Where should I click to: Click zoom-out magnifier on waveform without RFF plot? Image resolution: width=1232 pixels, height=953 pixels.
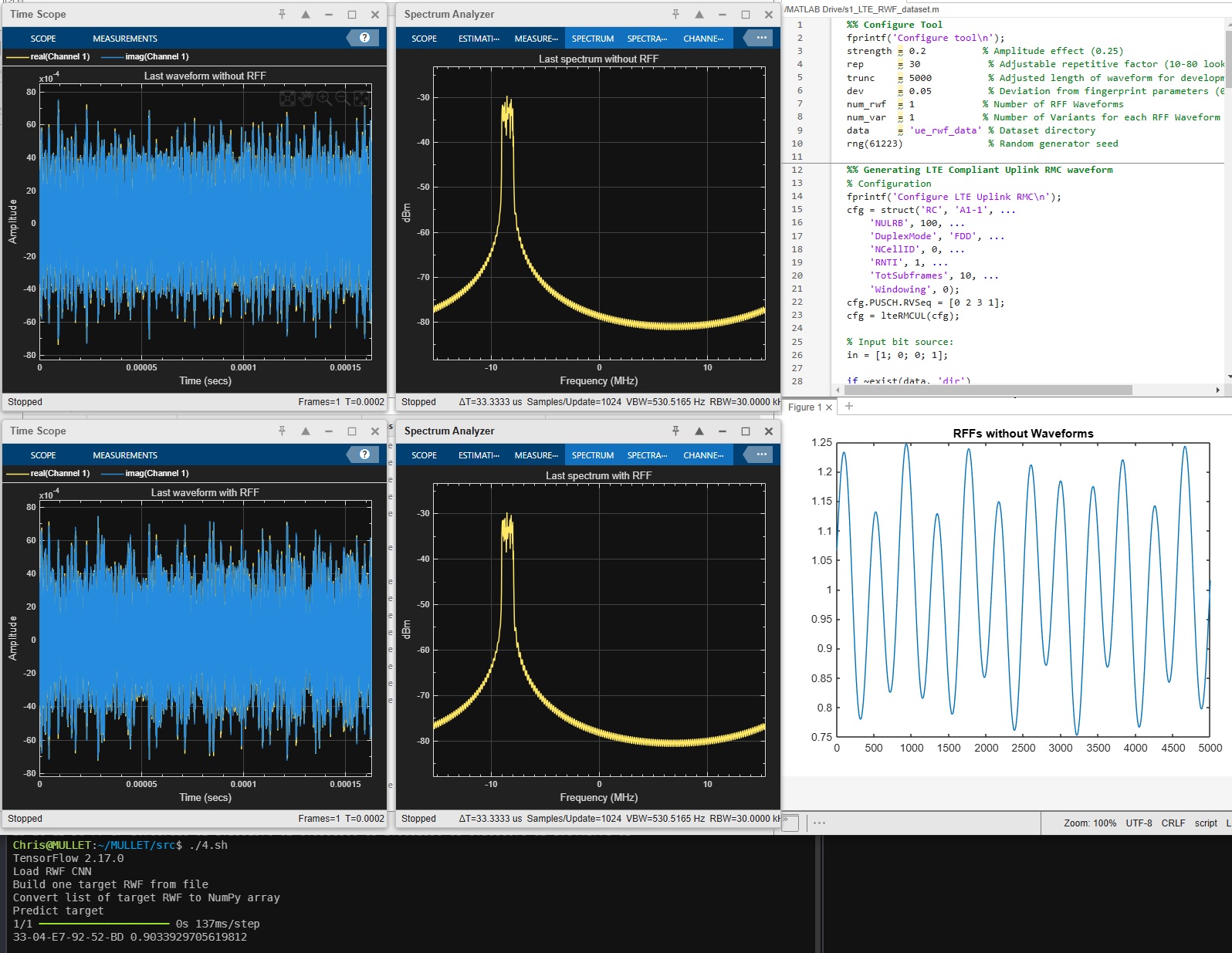pyautogui.click(x=343, y=99)
